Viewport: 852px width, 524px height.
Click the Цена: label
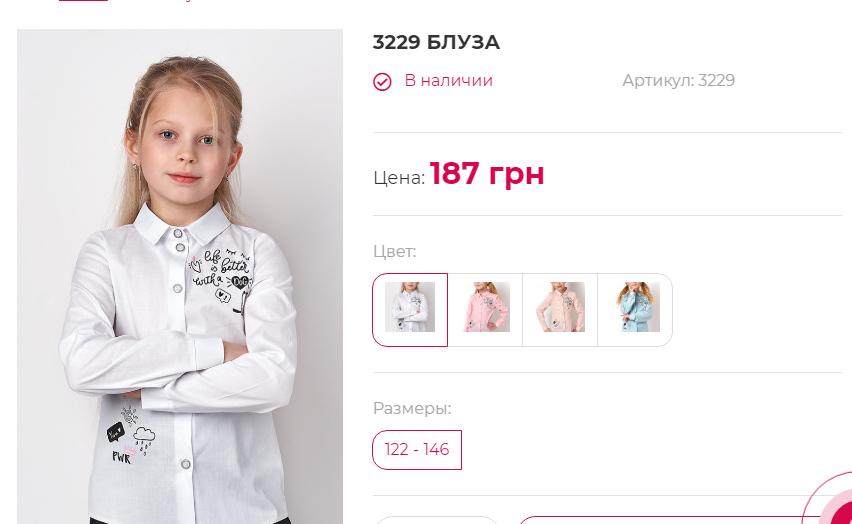coord(399,178)
